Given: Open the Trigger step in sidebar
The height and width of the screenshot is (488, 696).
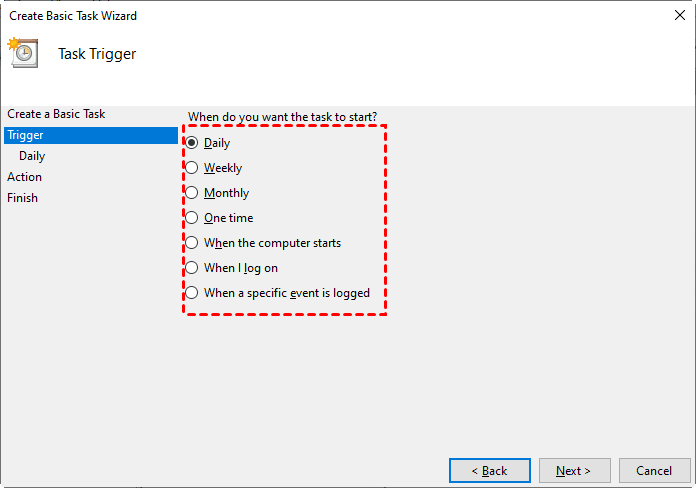Looking at the screenshot, I should click(24, 135).
